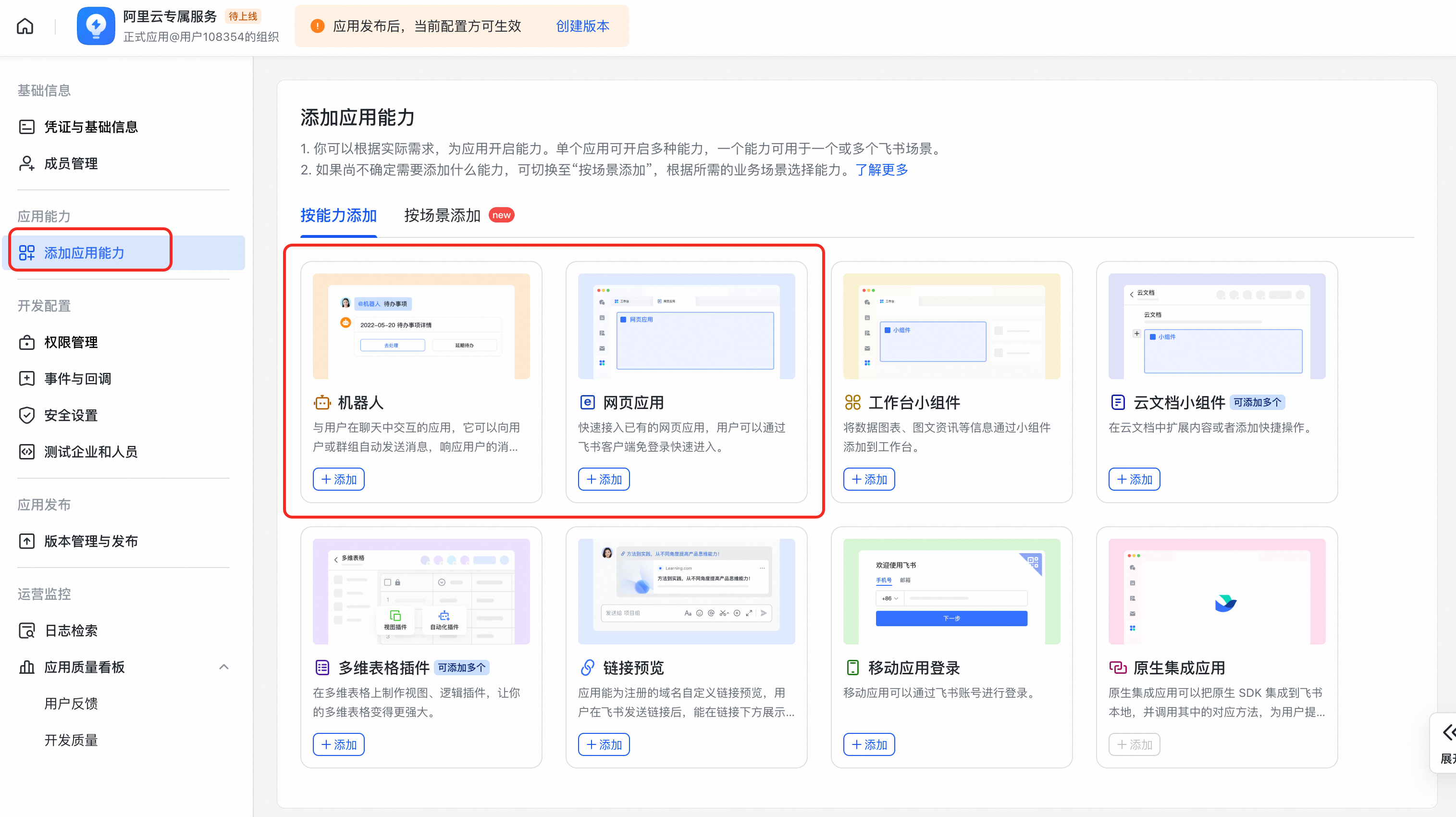Open 用户反馈 sub-item
This screenshot has width=1456, height=817.
71,704
